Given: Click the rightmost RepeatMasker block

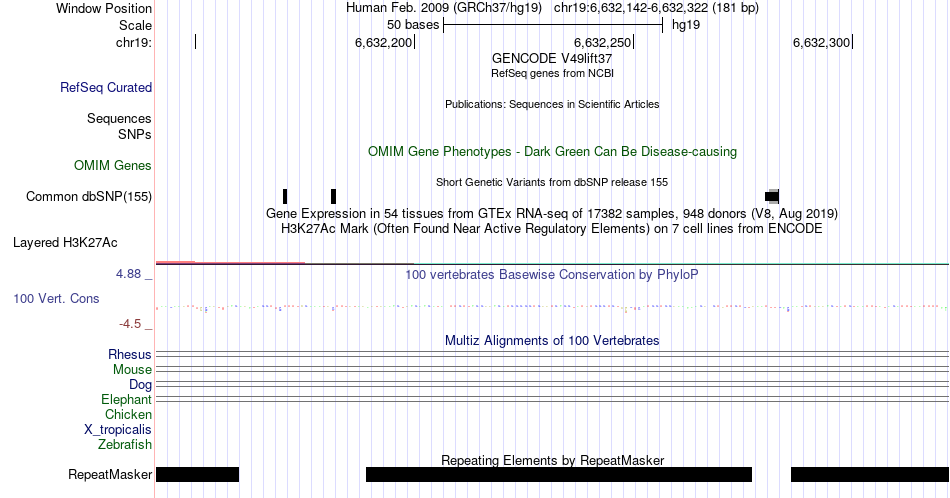Looking at the screenshot, I should click(x=870, y=474).
